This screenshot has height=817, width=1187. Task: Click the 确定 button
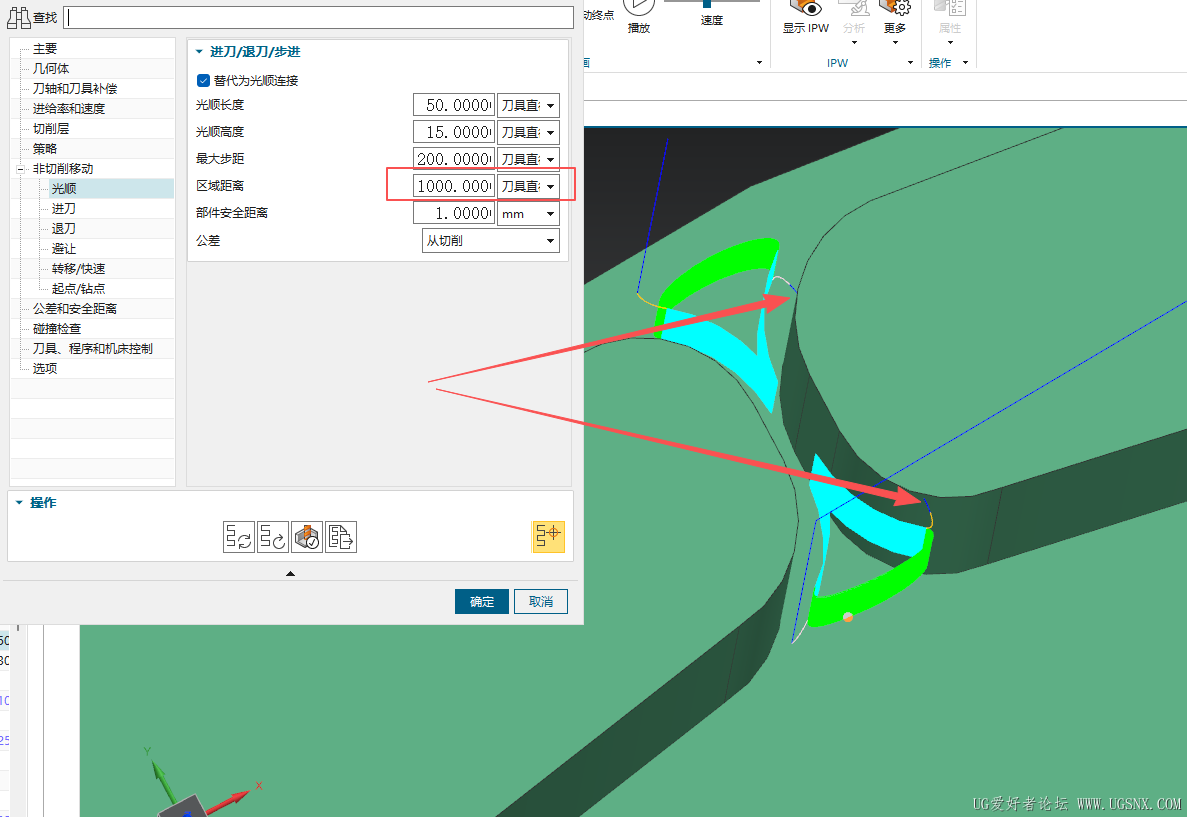point(481,602)
